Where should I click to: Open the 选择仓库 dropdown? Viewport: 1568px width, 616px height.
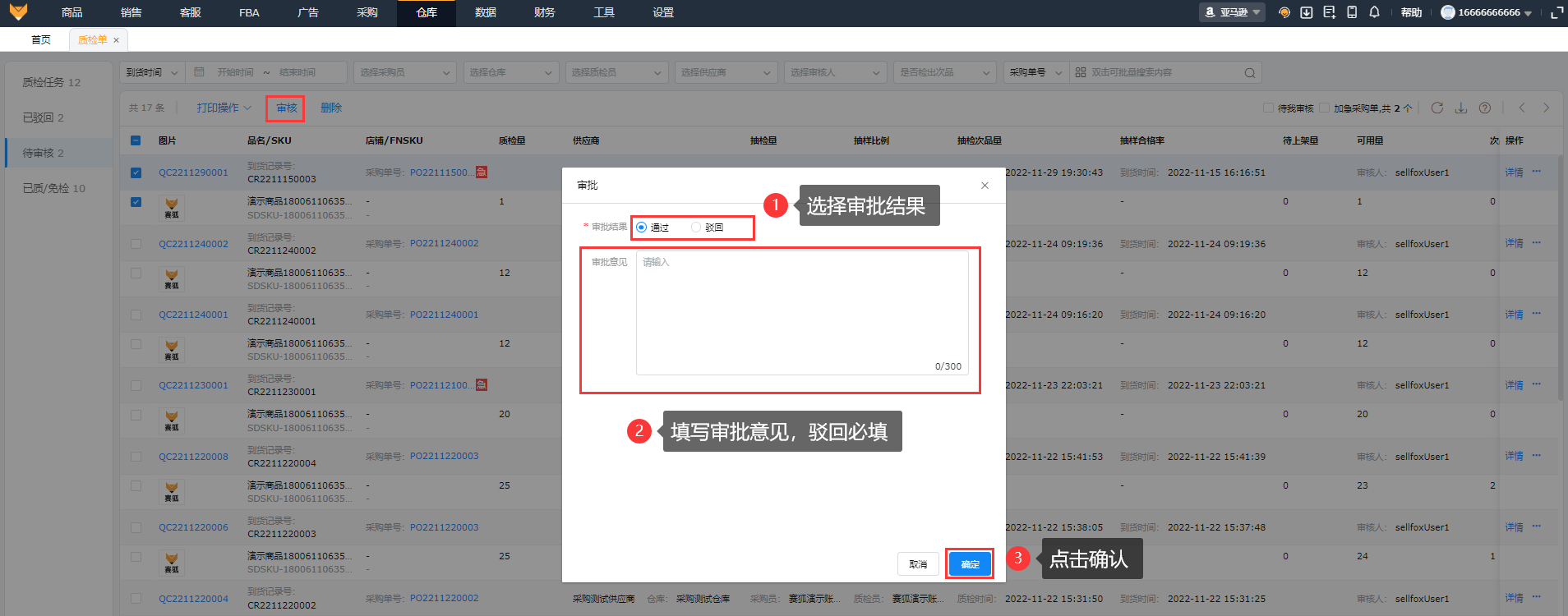pyautogui.click(x=511, y=72)
